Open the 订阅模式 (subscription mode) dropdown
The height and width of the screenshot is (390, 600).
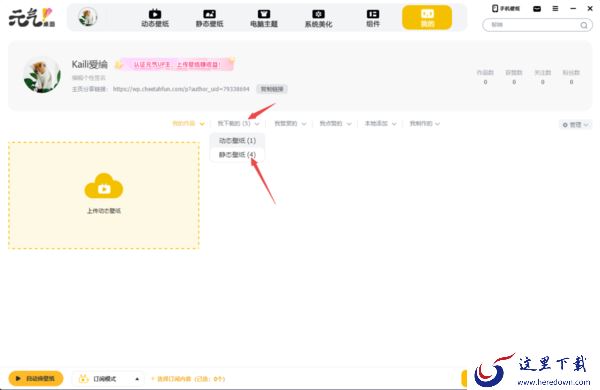[109, 379]
